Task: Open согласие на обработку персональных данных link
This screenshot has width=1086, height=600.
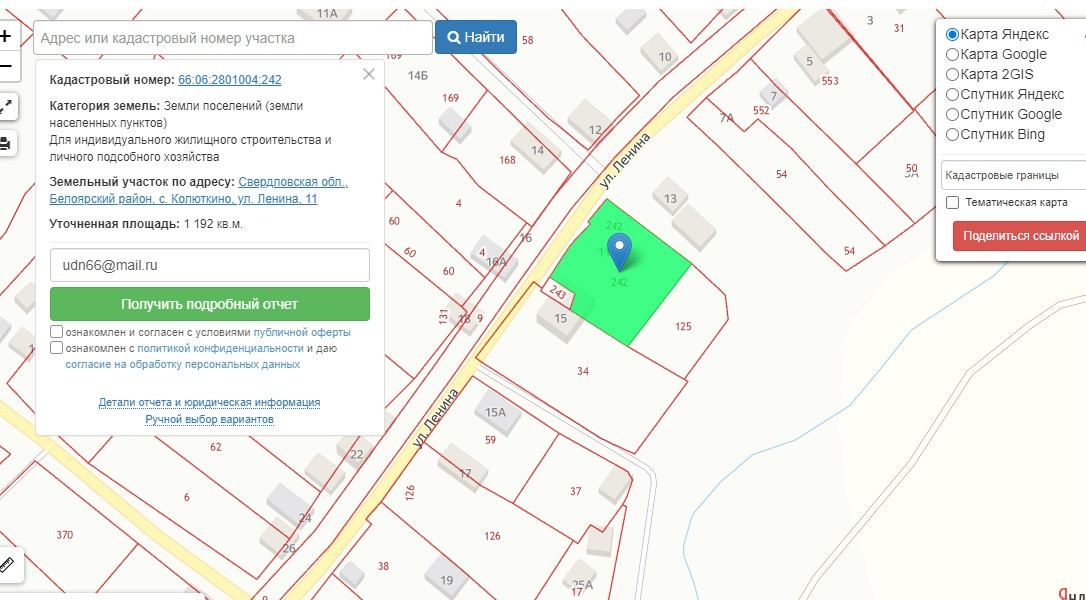Action: (183, 364)
